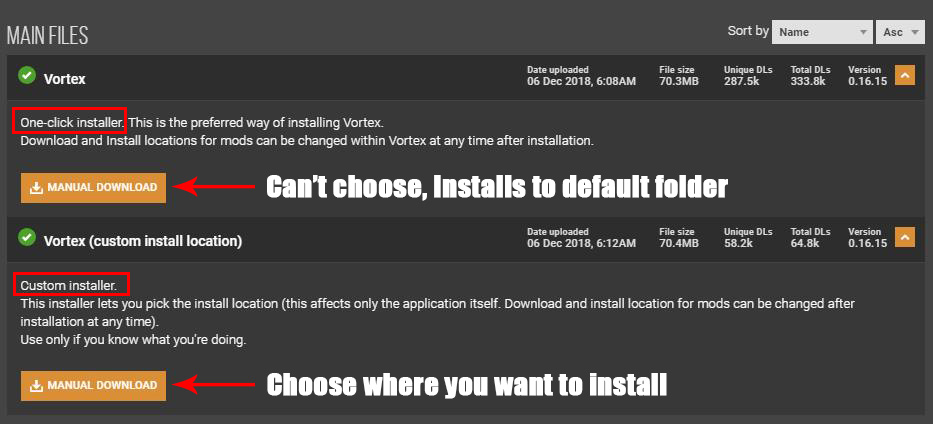This screenshot has width=933, height=424.
Task: Click the 'Sort by' label
Action: pos(748,31)
